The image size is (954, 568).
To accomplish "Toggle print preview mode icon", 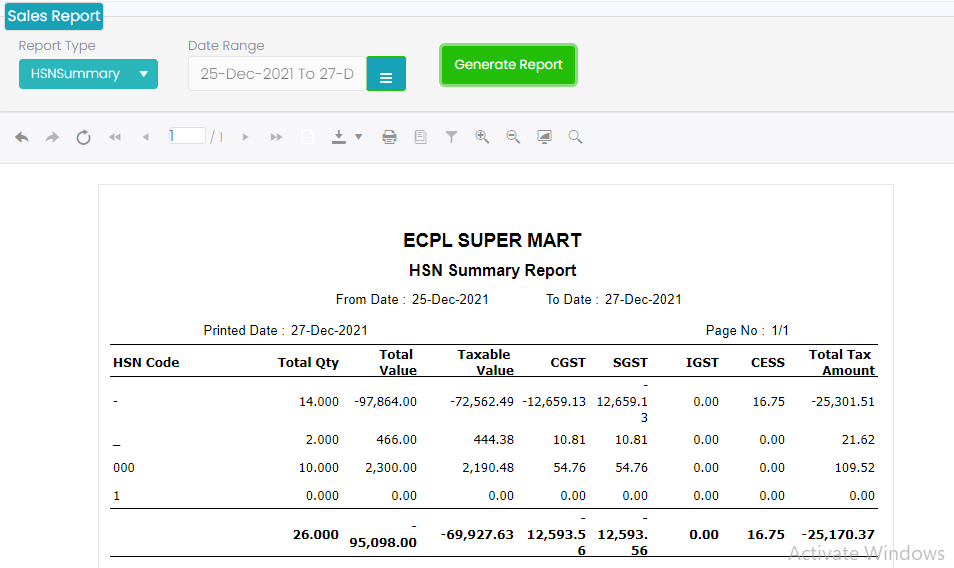I will [420, 137].
